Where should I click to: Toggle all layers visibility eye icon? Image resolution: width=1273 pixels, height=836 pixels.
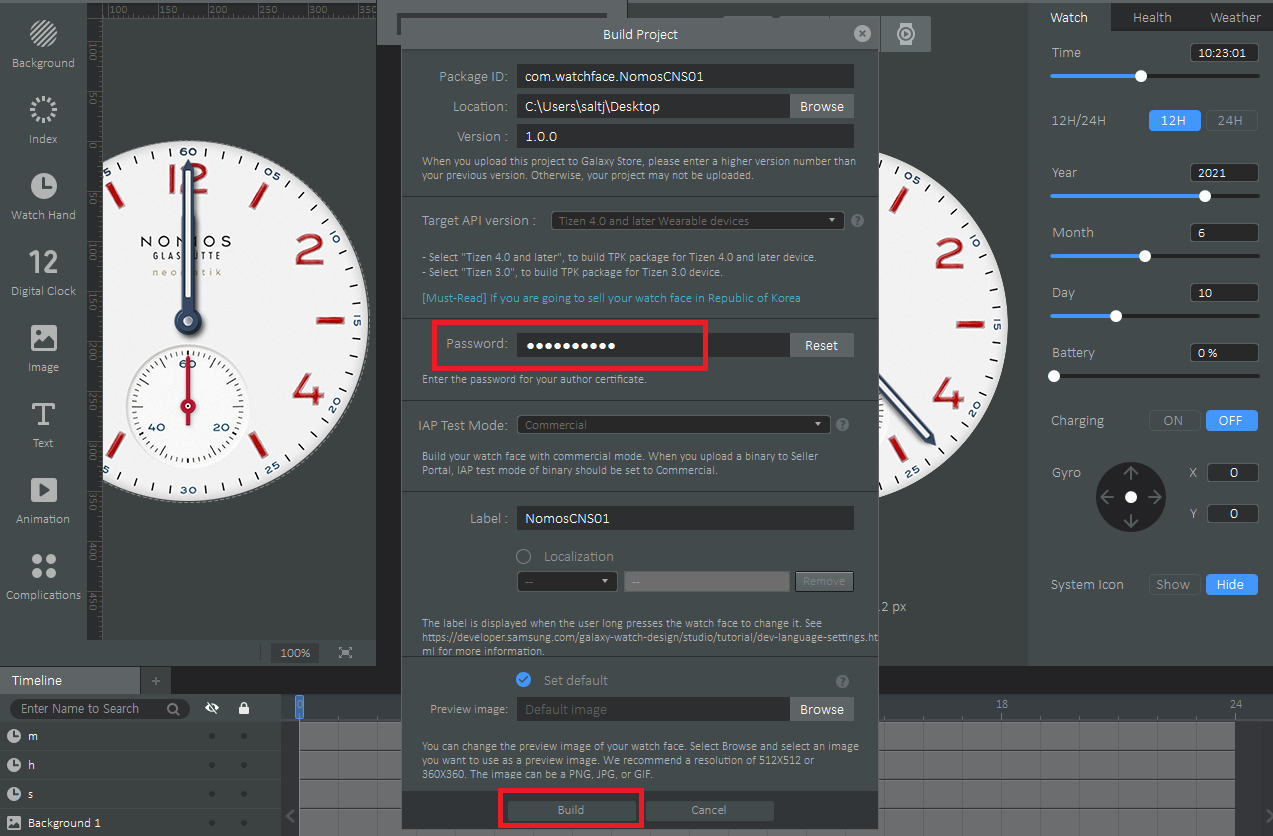coord(211,708)
